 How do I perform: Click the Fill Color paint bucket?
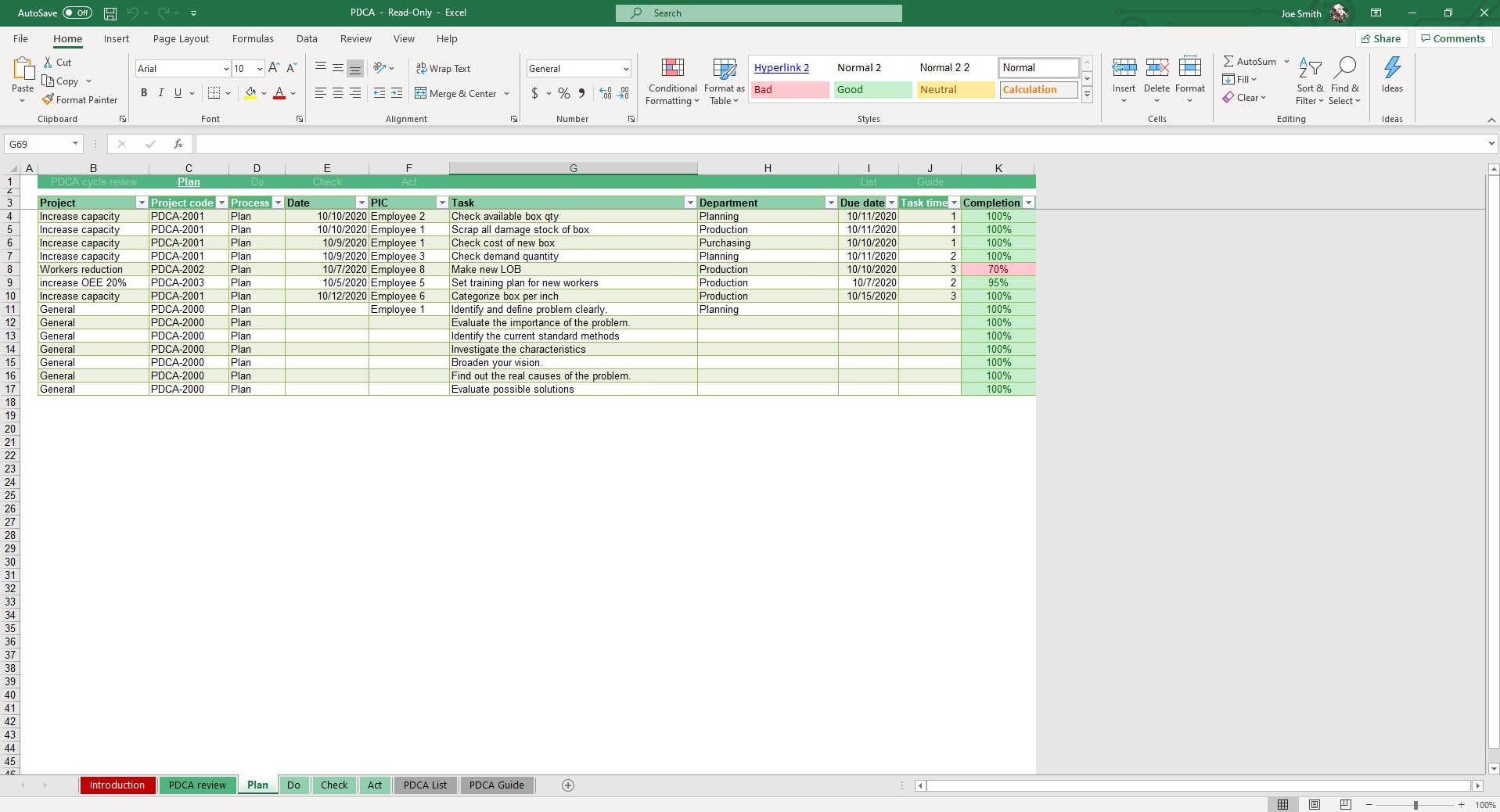pos(250,93)
